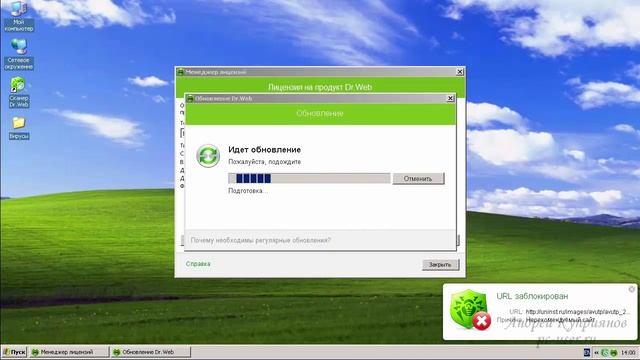Viewport: 640px width, 360px height.
Task: Open the Network Neighborhood desktop icon
Action: (18, 54)
